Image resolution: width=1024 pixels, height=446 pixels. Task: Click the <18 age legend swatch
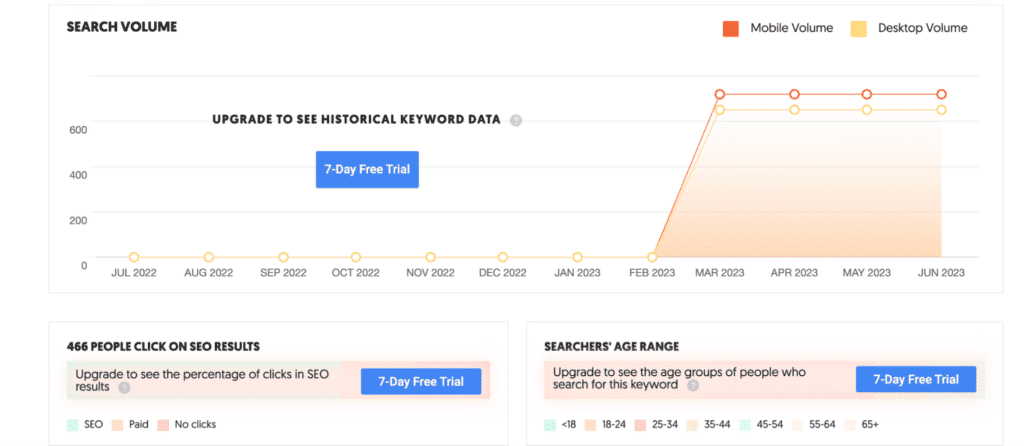pos(550,424)
